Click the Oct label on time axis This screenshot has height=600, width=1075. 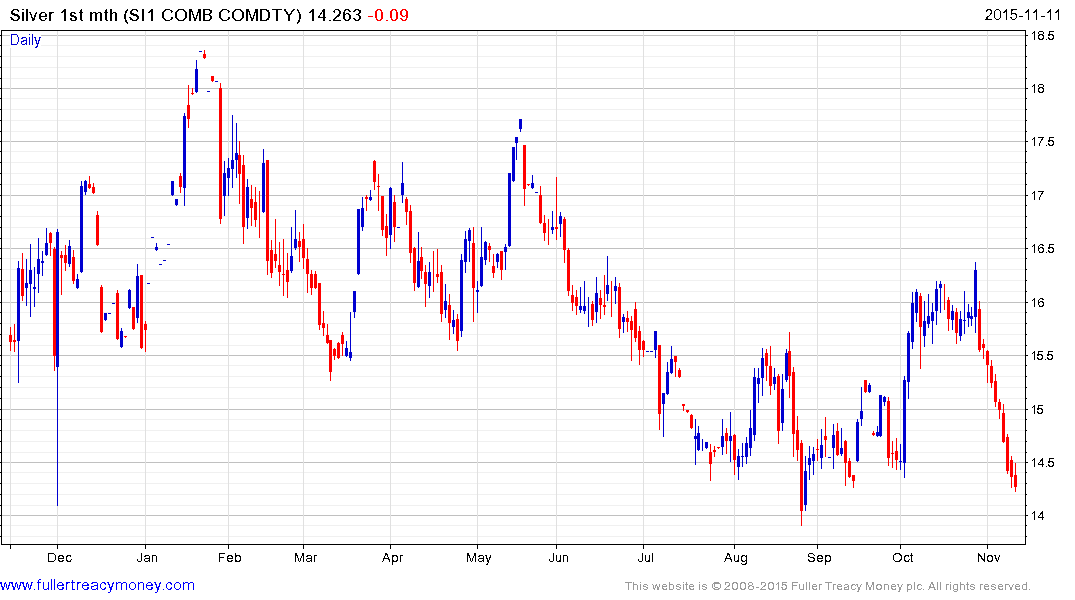click(x=903, y=557)
